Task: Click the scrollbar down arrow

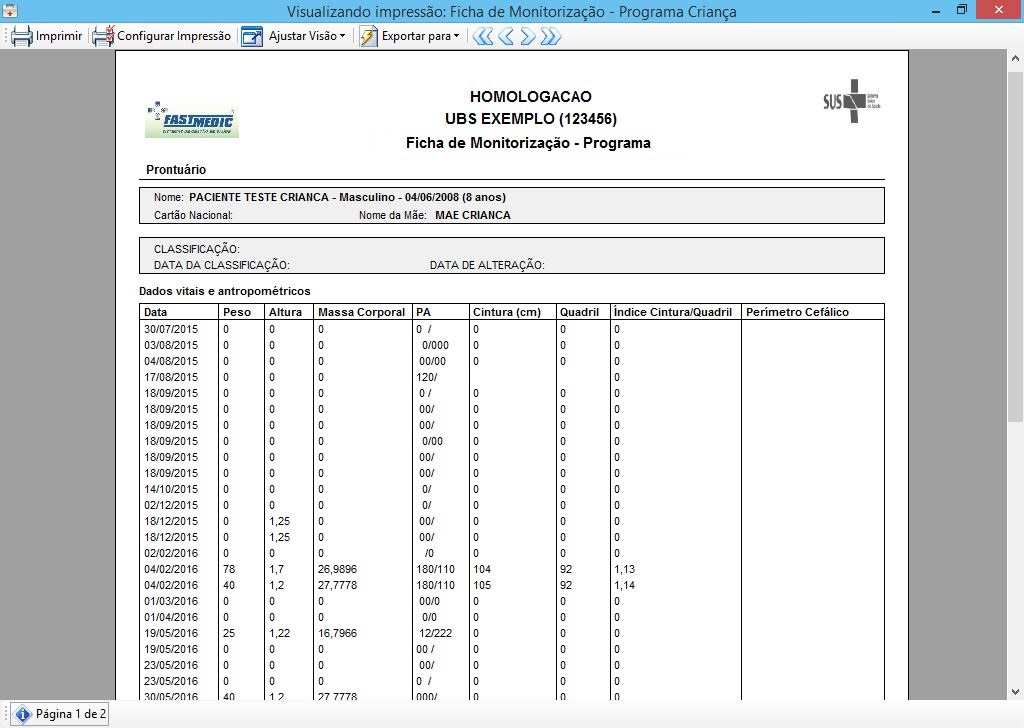Action: click(x=1015, y=692)
